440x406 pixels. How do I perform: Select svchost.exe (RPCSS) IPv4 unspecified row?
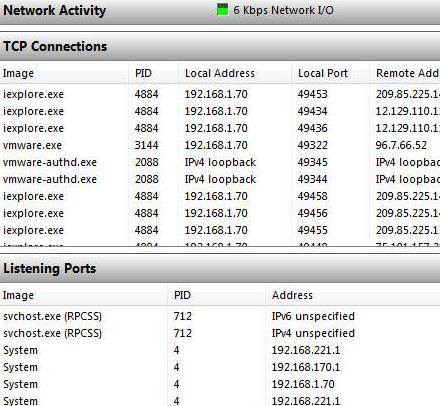click(220, 333)
